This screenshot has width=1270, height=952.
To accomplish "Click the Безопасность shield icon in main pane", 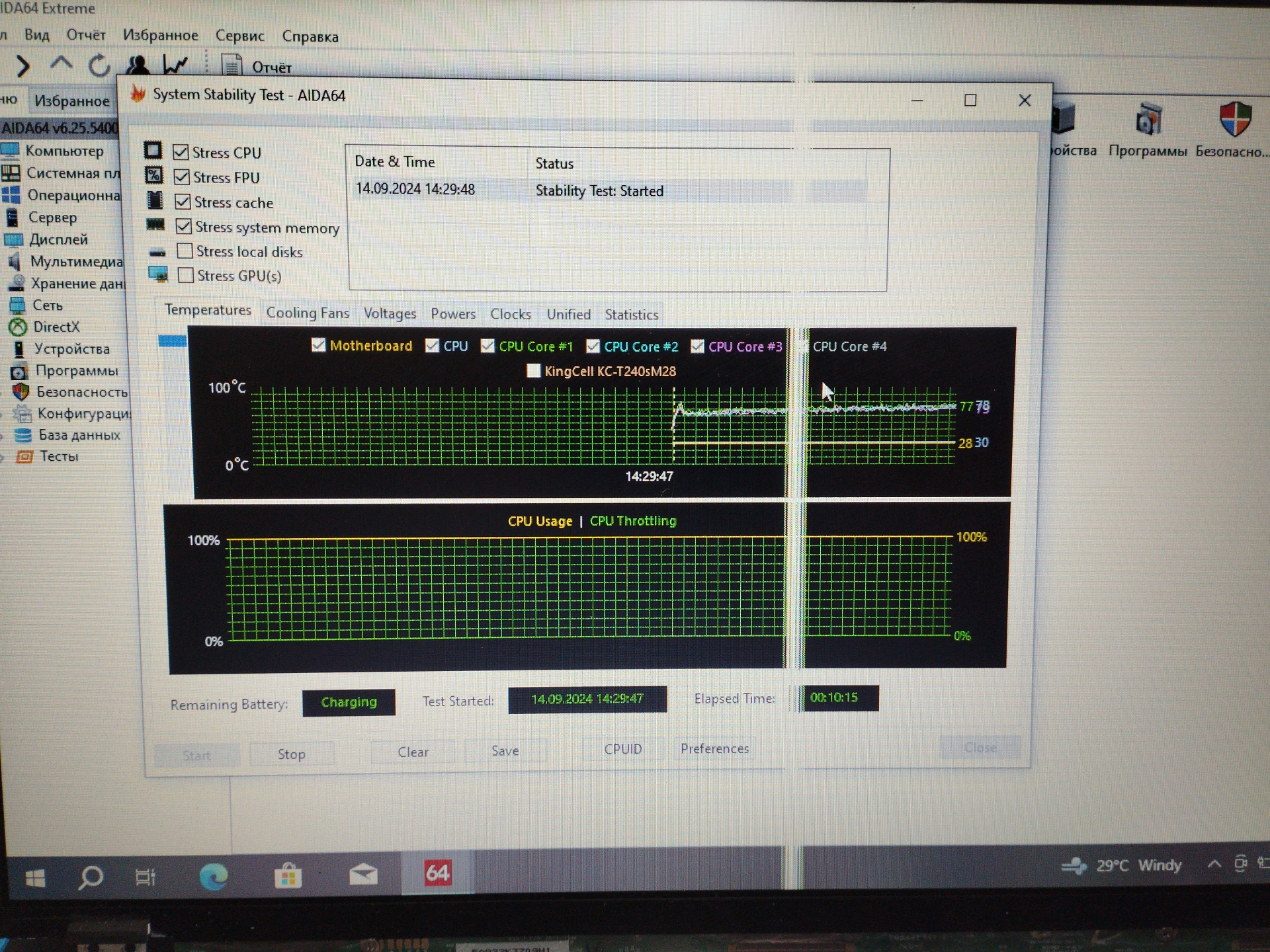I will click(1234, 130).
